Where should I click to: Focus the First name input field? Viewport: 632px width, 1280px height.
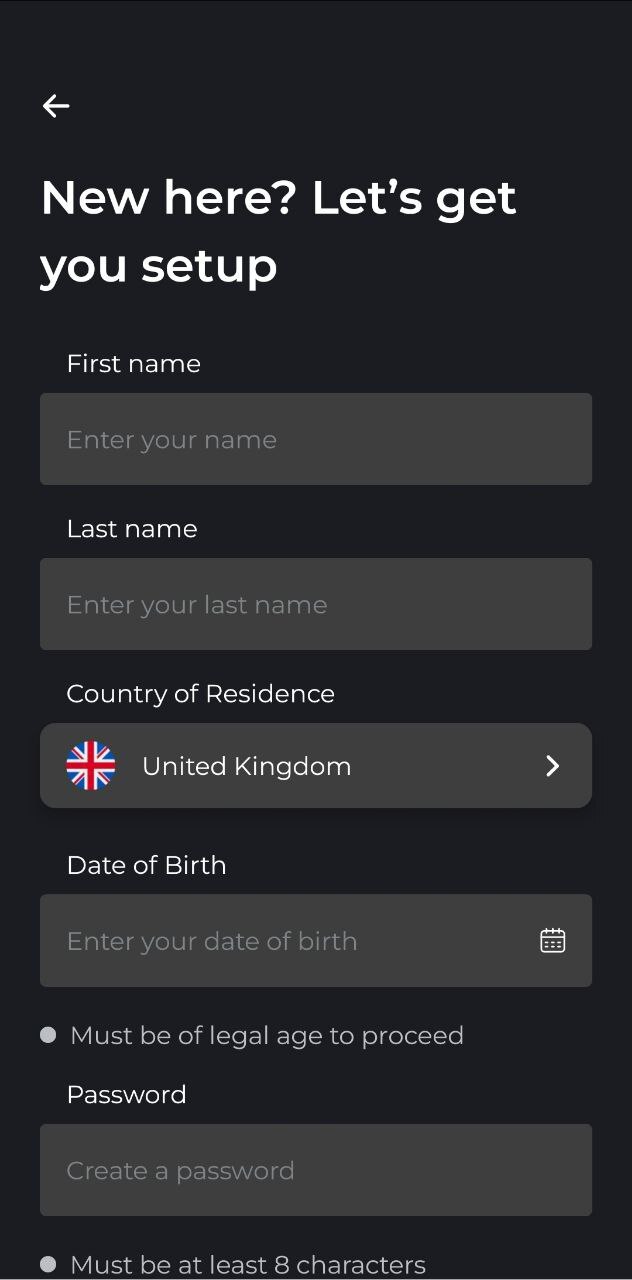316,439
